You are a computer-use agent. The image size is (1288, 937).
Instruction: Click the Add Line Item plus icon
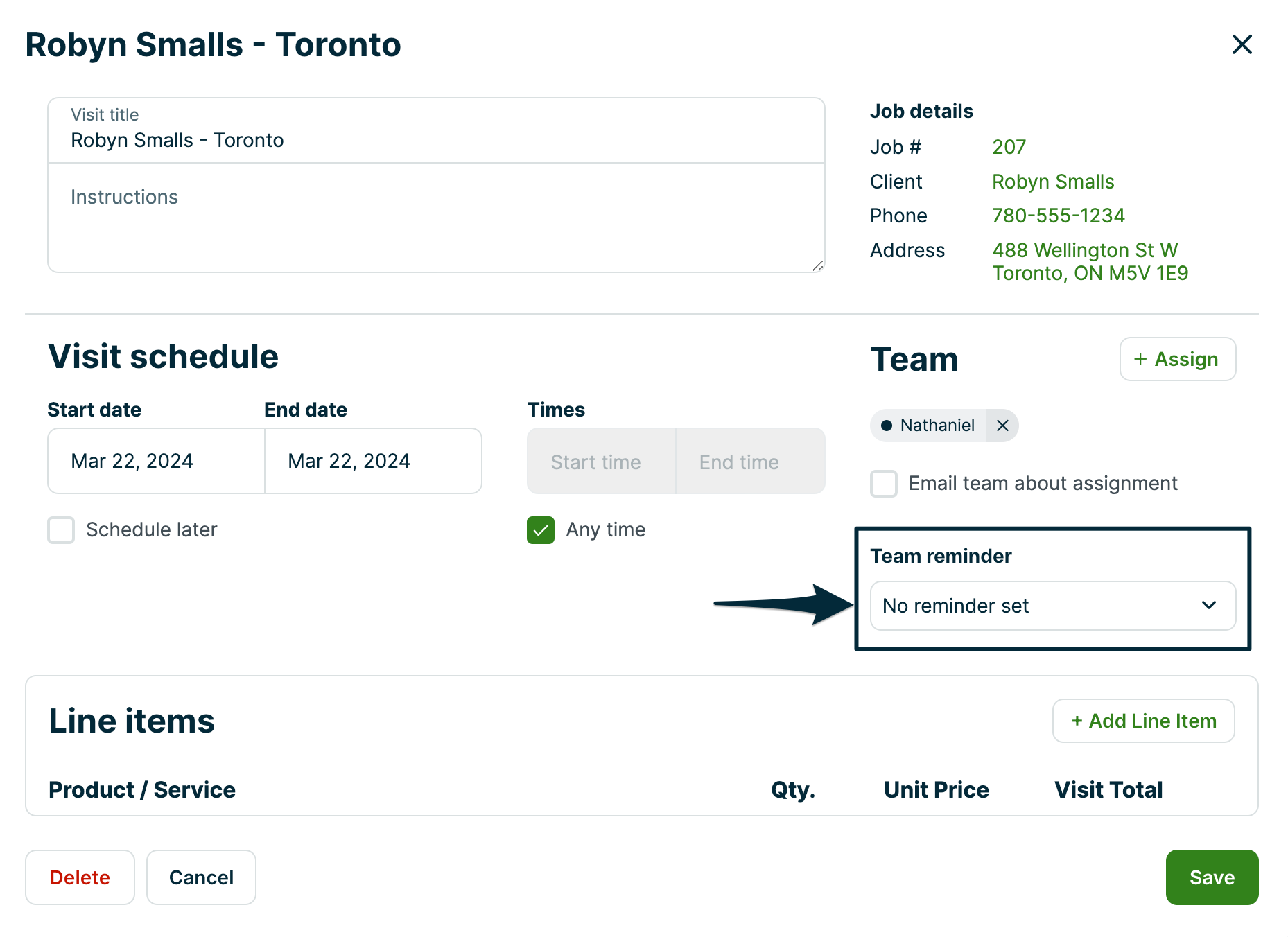[1077, 721]
